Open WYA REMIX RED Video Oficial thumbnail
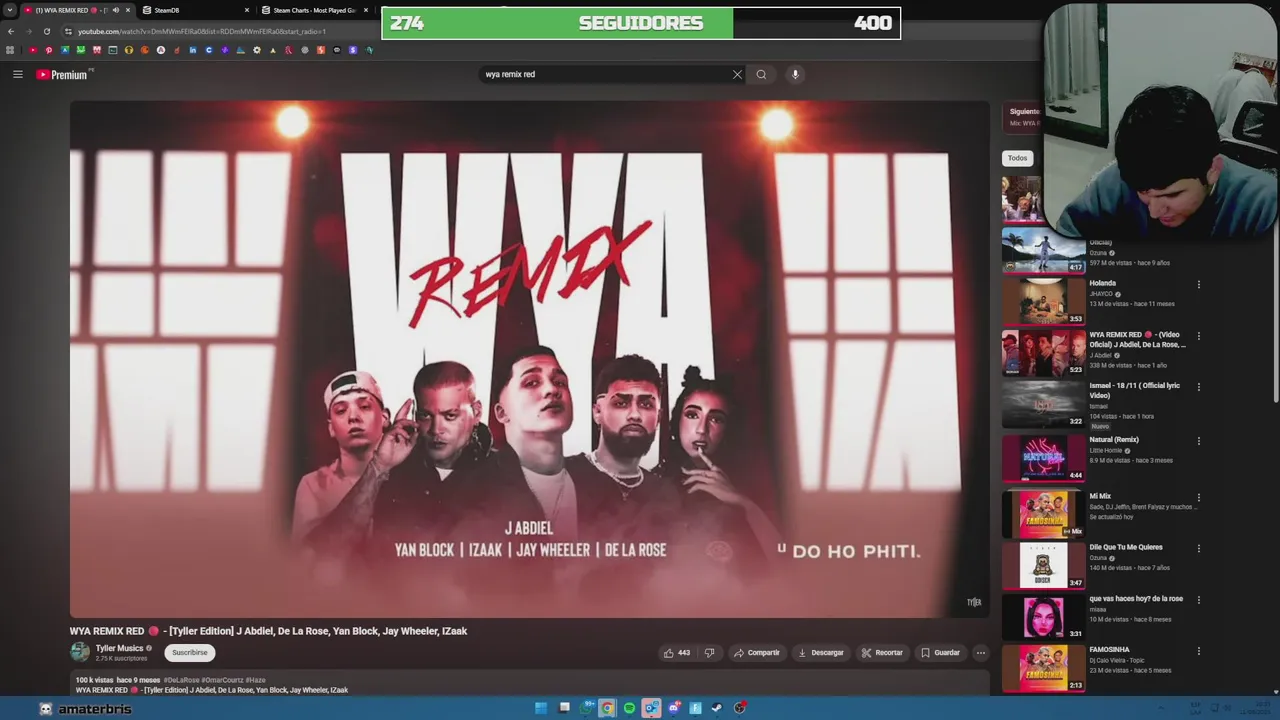Image resolution: width=1280 pixels, height=720 pixels. 1043,352
